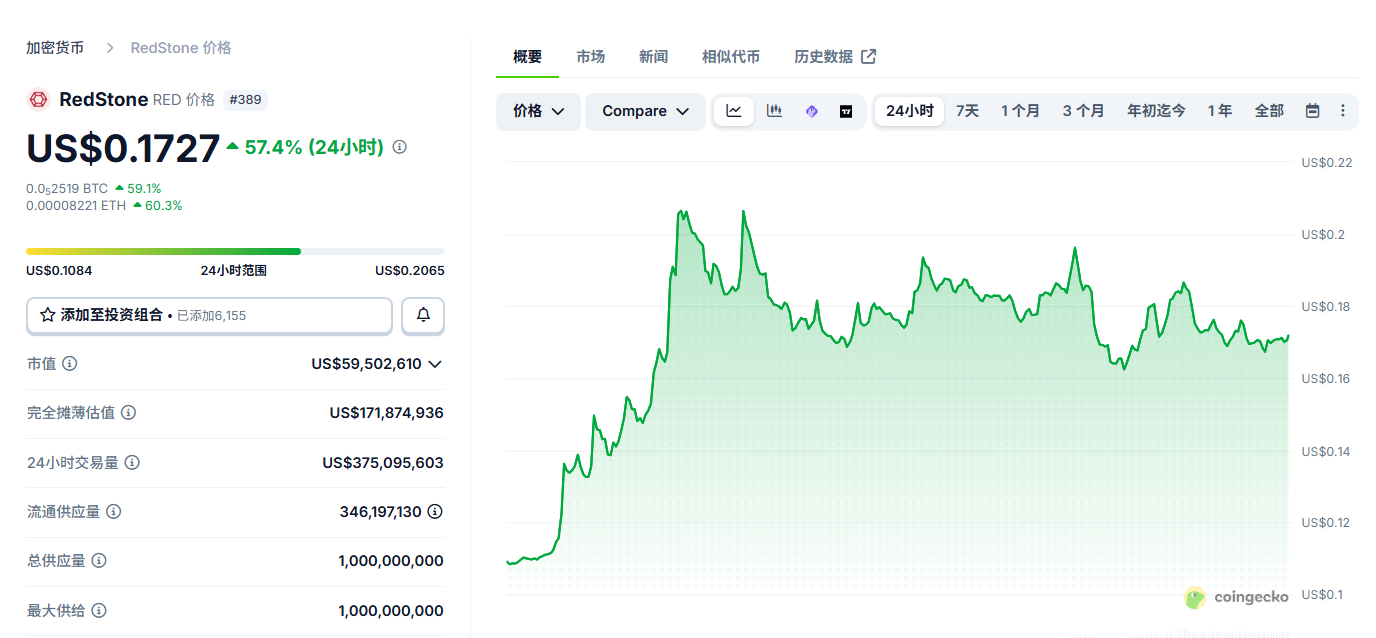
Task: Select 24小时 time range
Action: point(909,111)
